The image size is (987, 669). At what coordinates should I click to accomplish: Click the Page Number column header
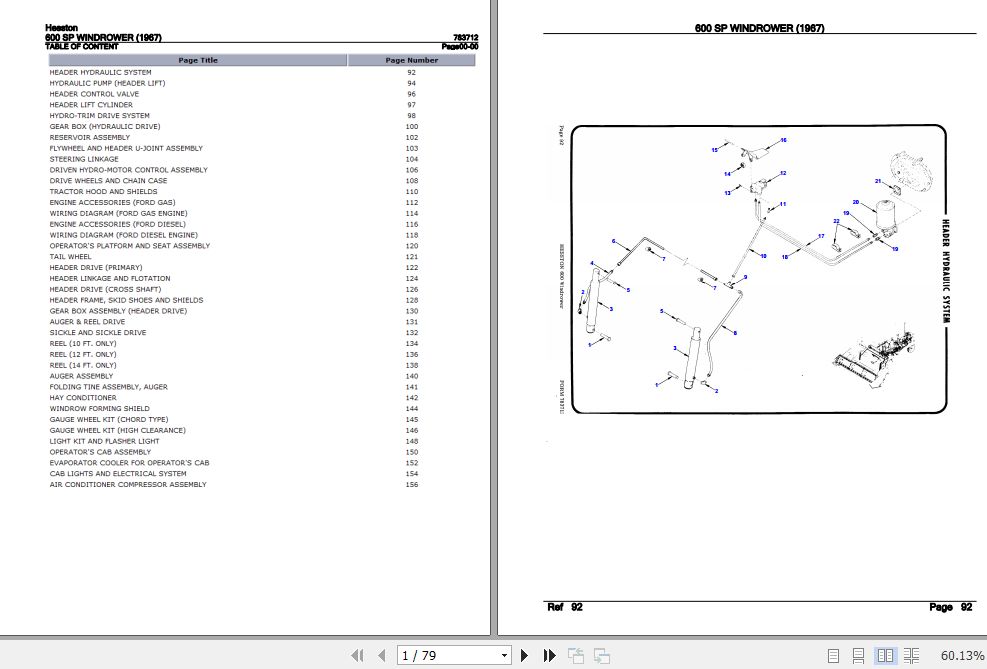pyautogui.click(x=410, y=60)
